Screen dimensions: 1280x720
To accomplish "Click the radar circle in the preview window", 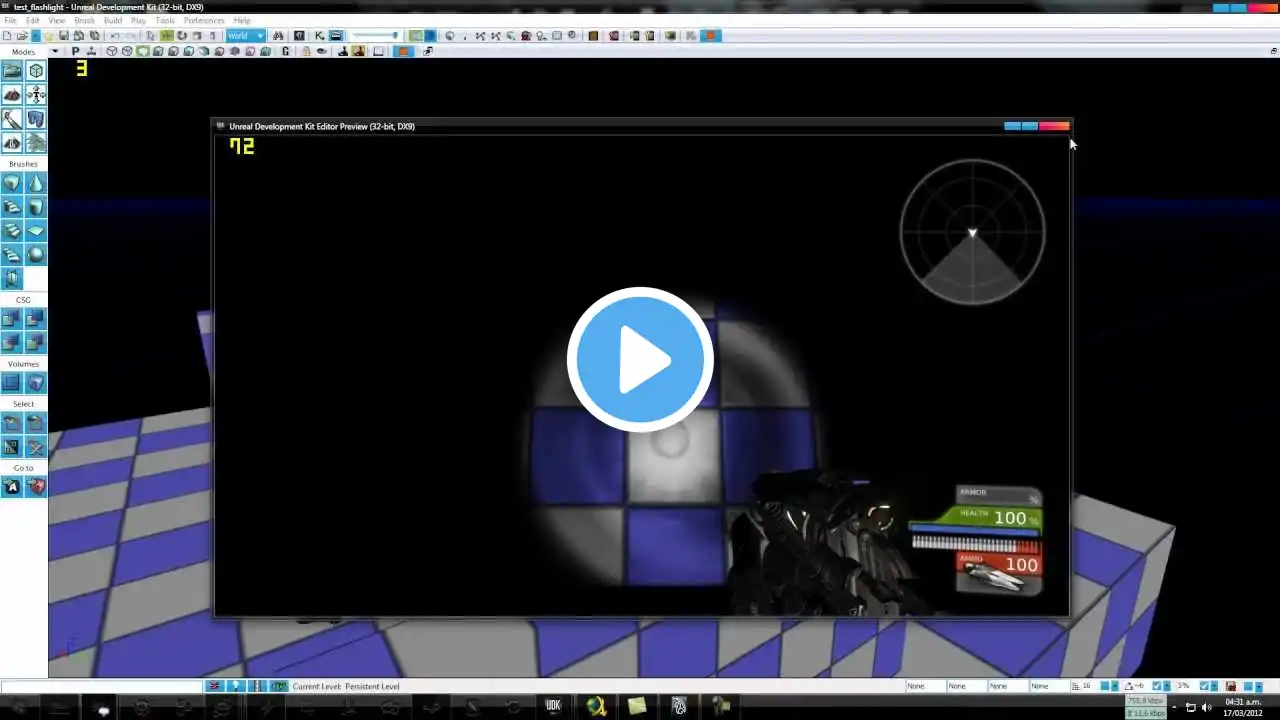I will [972, 232].
